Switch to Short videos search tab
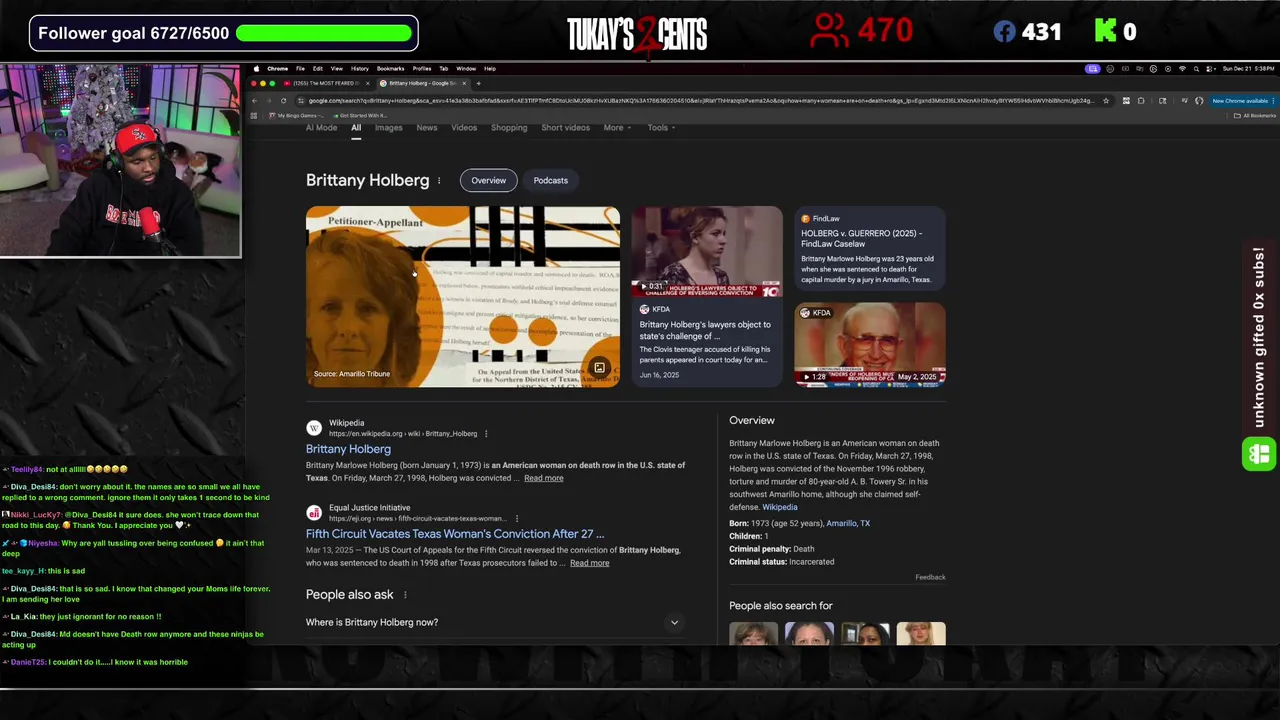This screenshot has width=1280, height=720. point(566,128)
